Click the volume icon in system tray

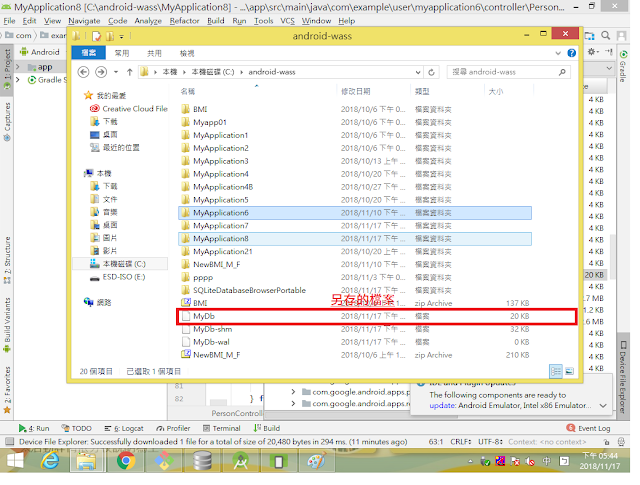pos(530,461)
